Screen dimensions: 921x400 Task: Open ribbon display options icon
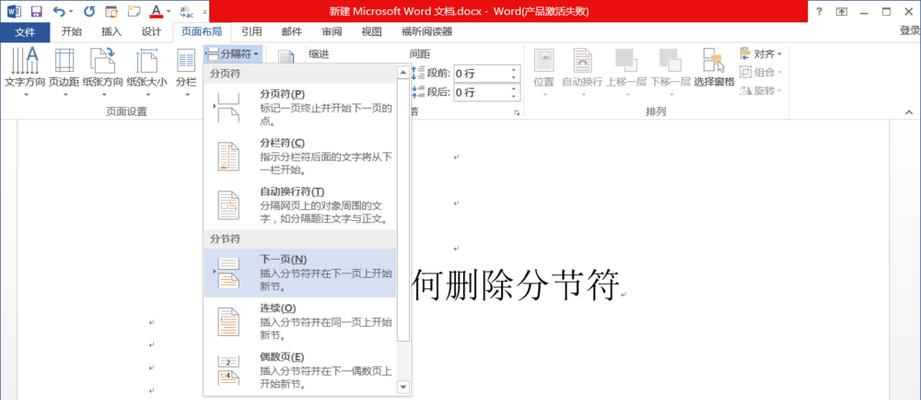(842, 11)
